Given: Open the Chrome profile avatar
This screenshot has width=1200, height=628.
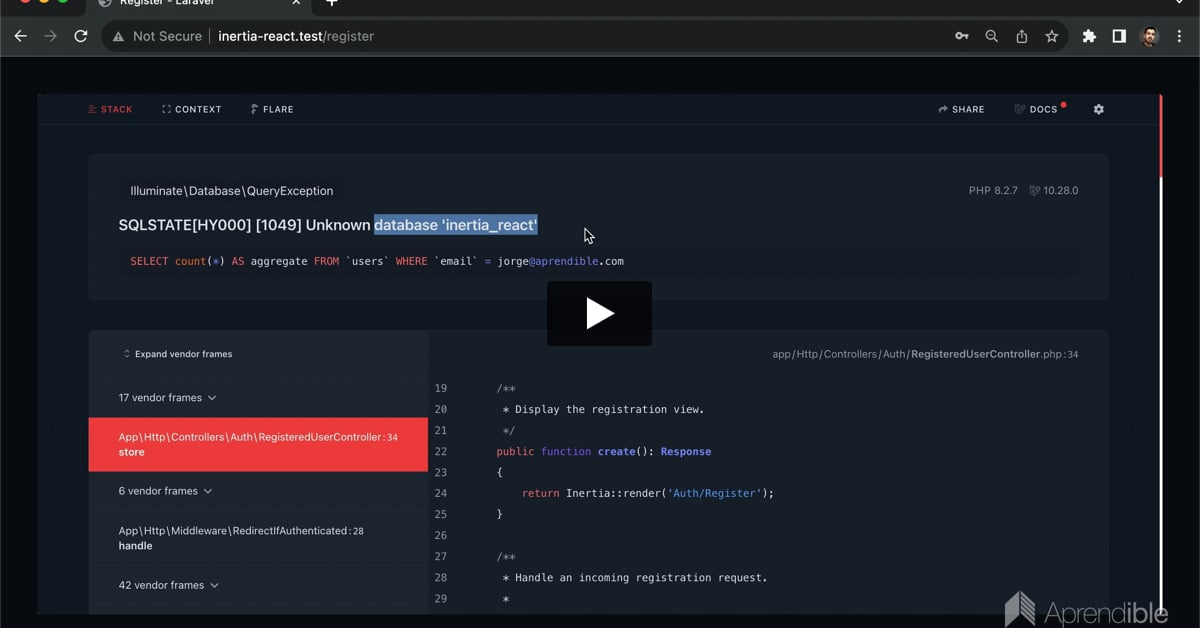Looking at the screenshot, I should [1149, 36].
